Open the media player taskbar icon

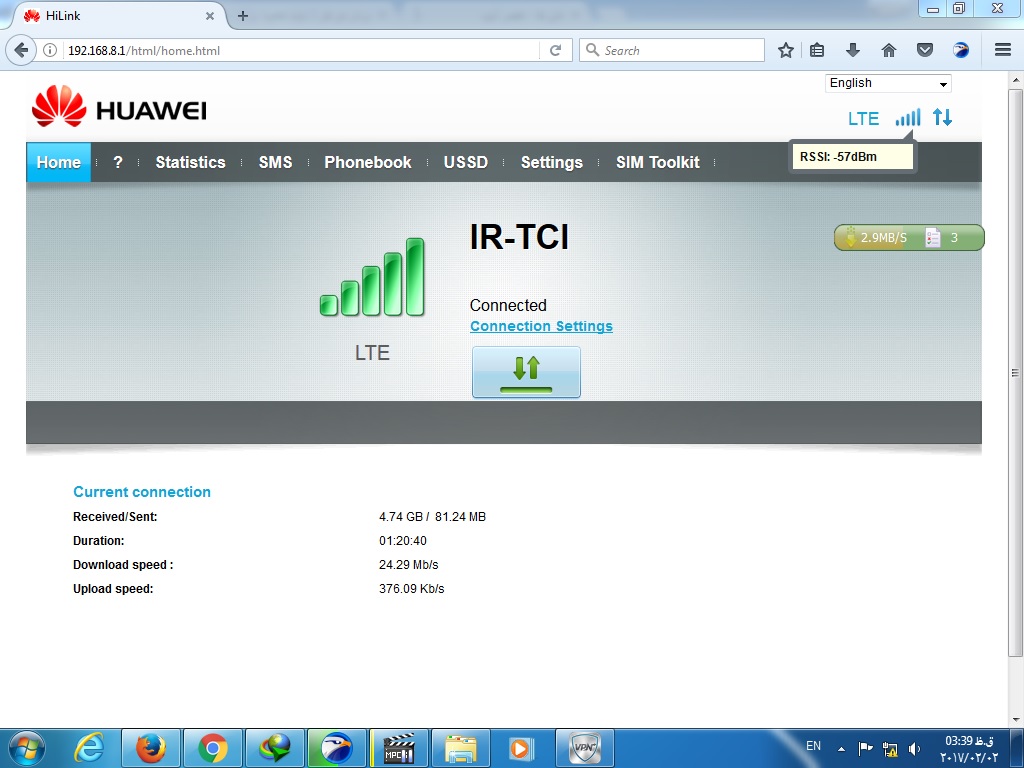pyautogui.click(x=521, y=748)
